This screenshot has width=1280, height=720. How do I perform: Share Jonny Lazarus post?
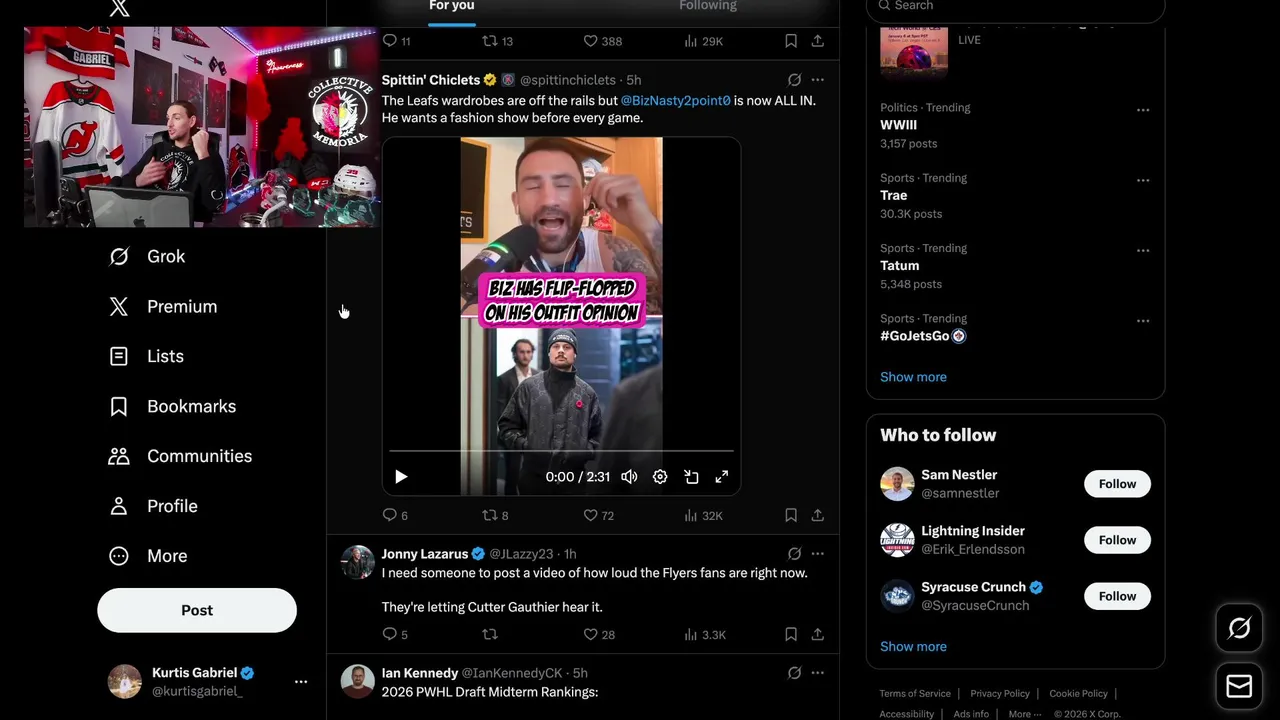pos(818,634)
